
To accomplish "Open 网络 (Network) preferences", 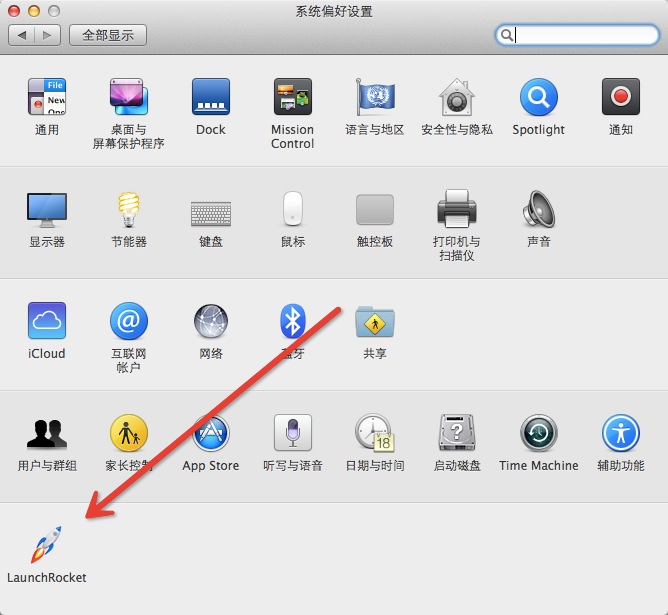I will 210,322.
